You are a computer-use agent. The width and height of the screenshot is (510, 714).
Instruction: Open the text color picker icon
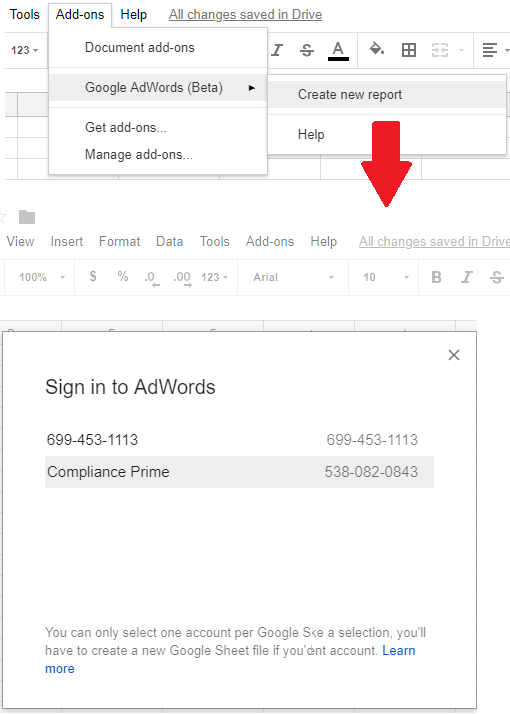click(x=338, y=50)
